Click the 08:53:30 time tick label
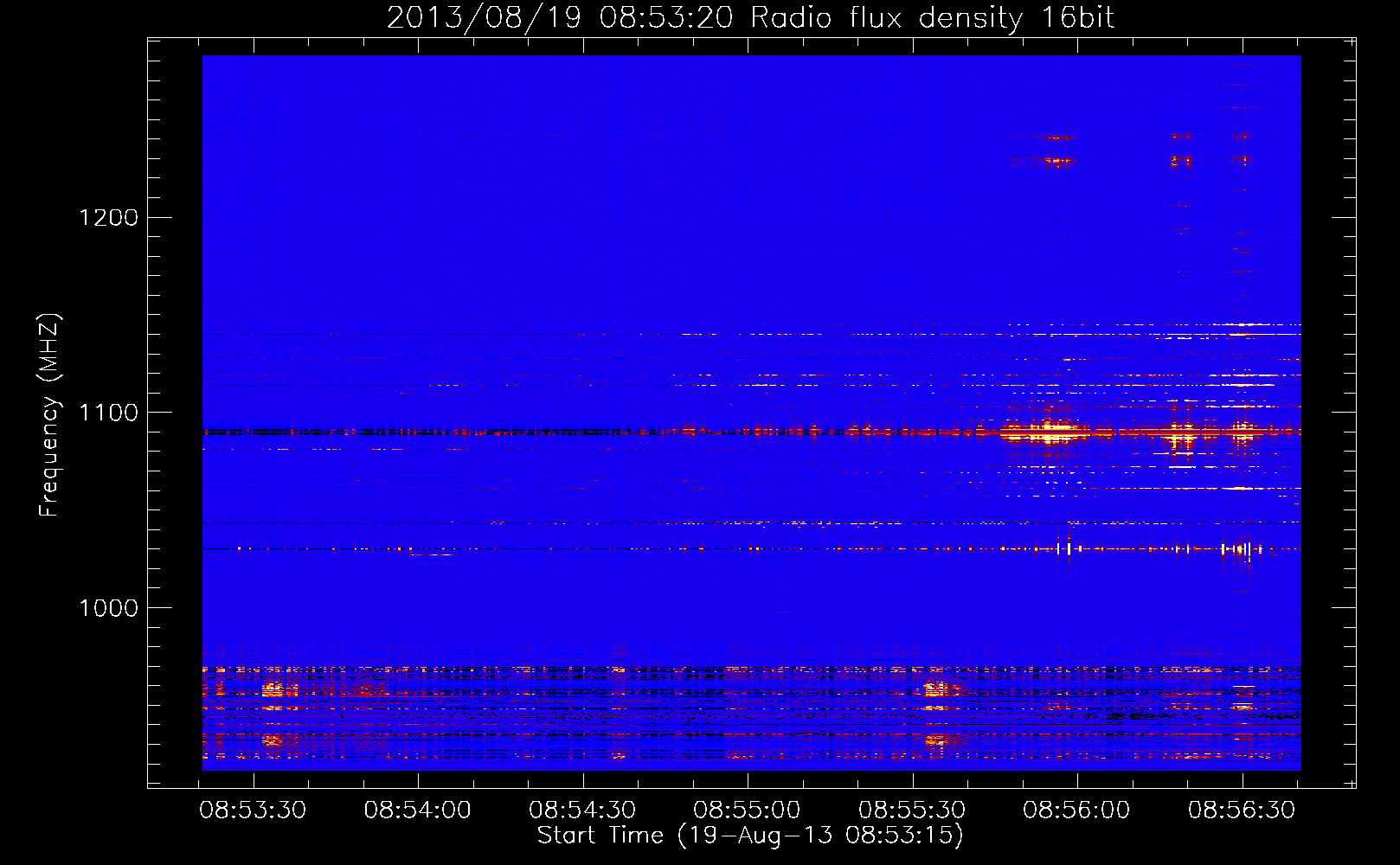Viewport: 1400px width, 865px height. coord(253,811)
